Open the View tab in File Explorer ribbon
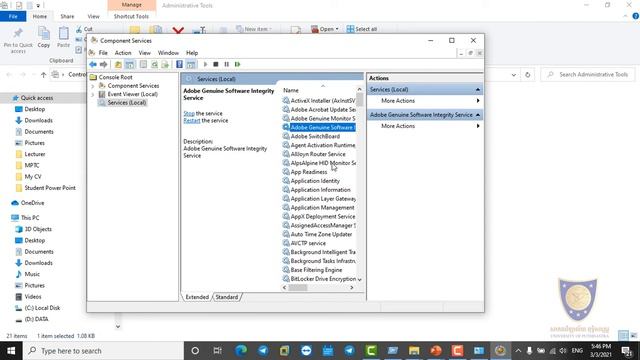This screenshot has height=360, width=640. coord(93,16)
